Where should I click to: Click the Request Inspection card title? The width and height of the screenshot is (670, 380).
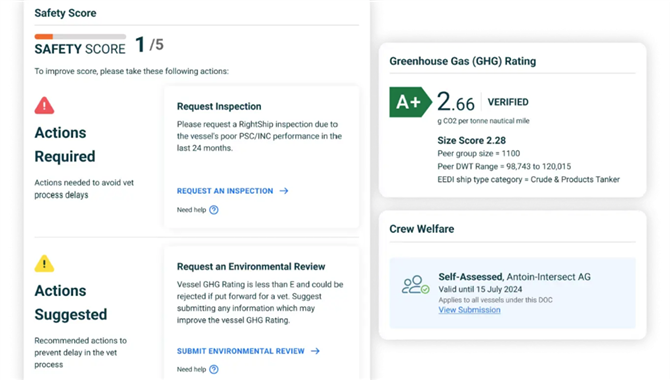pyautogui.click(x=219, y=106)
